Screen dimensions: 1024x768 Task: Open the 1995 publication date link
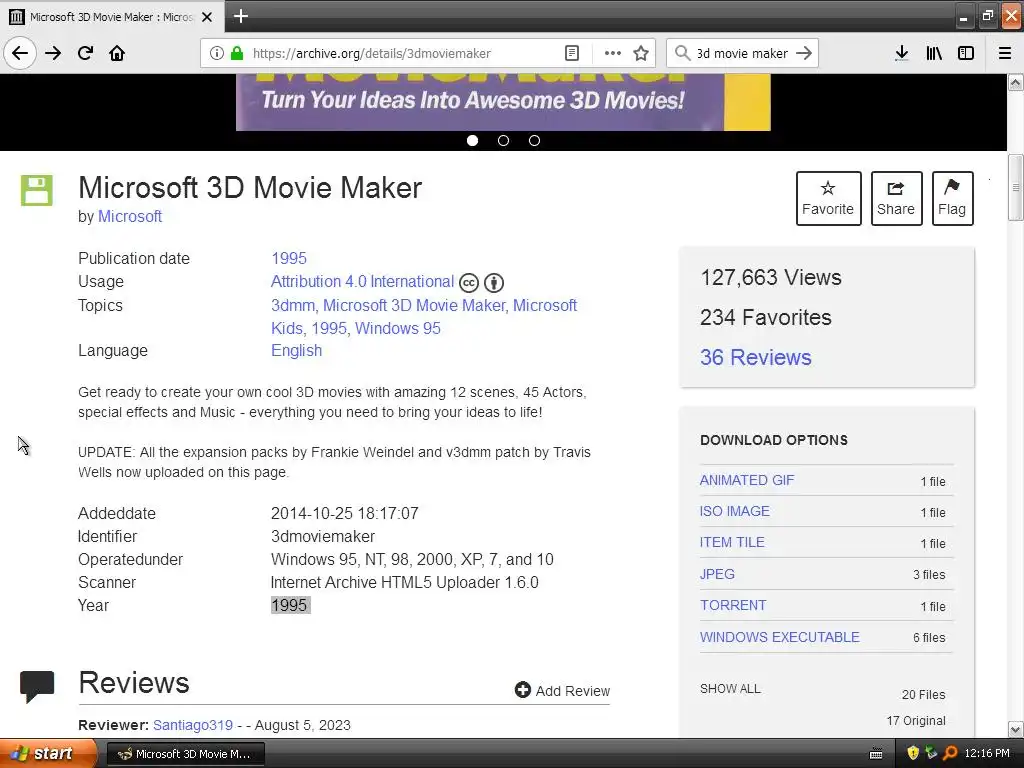289,258
